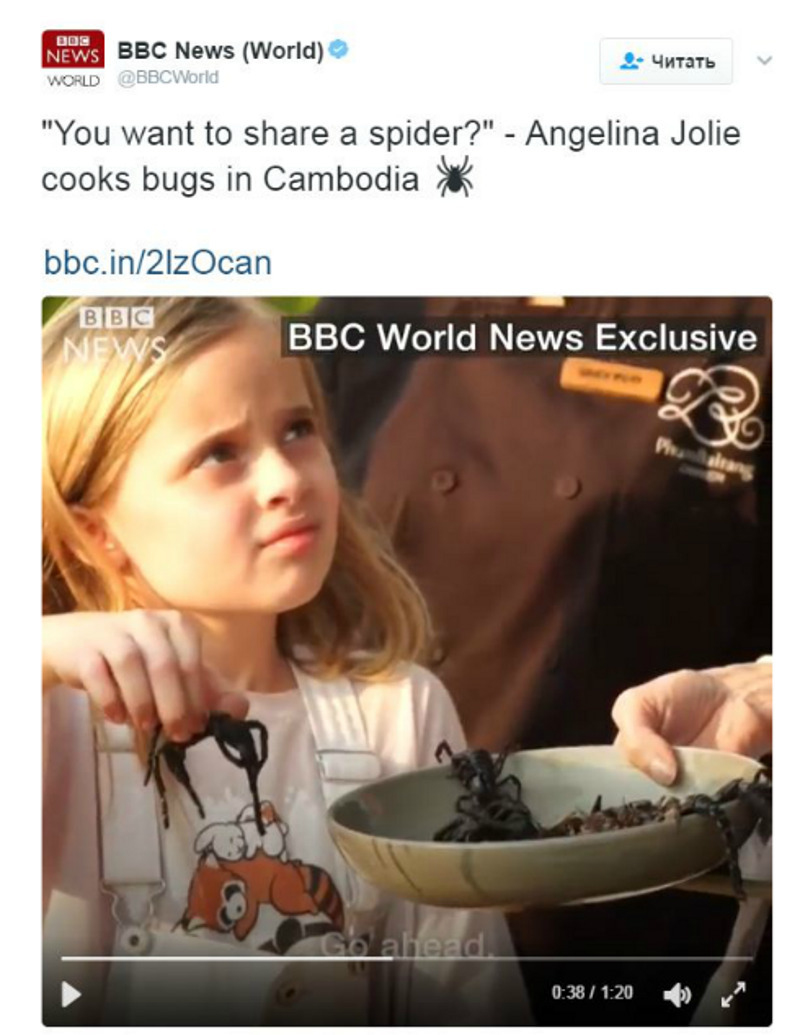The height and width of the screenshot is (1035, 800).
Task: Enter fullscreen with the expand arrows icon
Action: point(733,993)
